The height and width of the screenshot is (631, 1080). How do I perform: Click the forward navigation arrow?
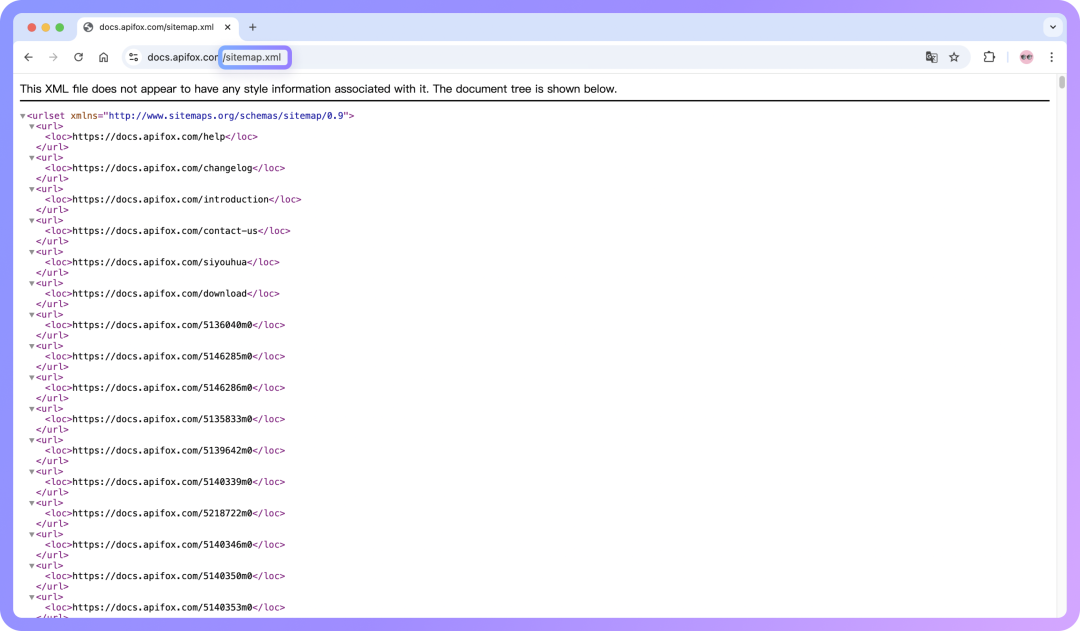53,57
